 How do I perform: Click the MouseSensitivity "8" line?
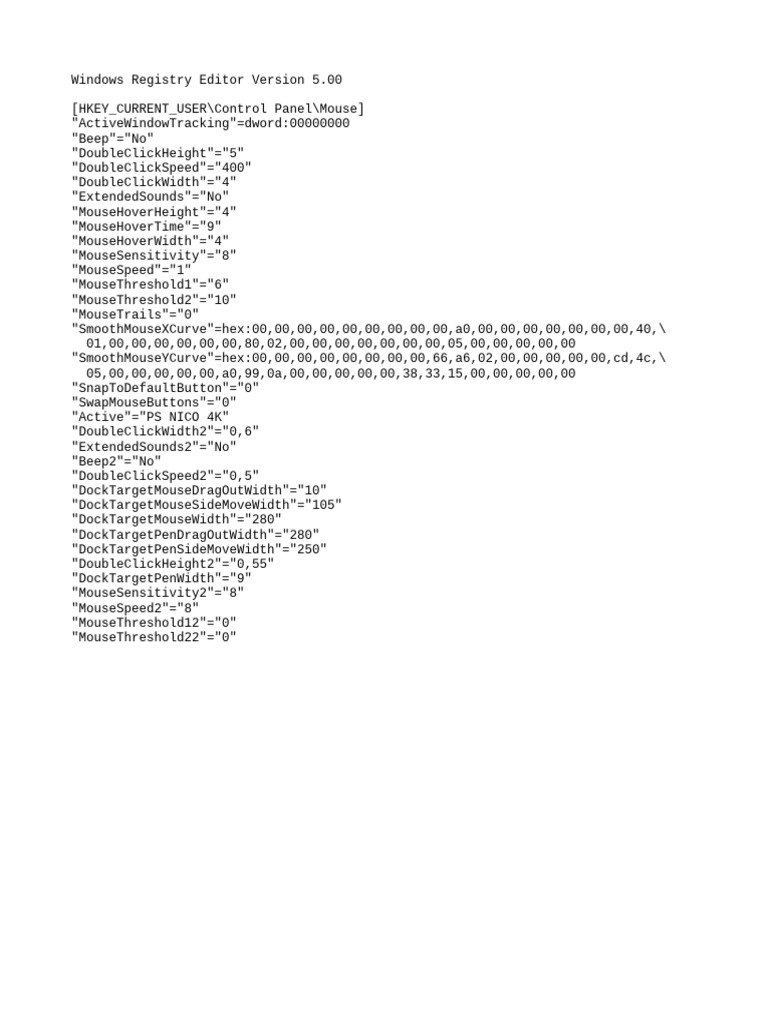tap(153, 255)
